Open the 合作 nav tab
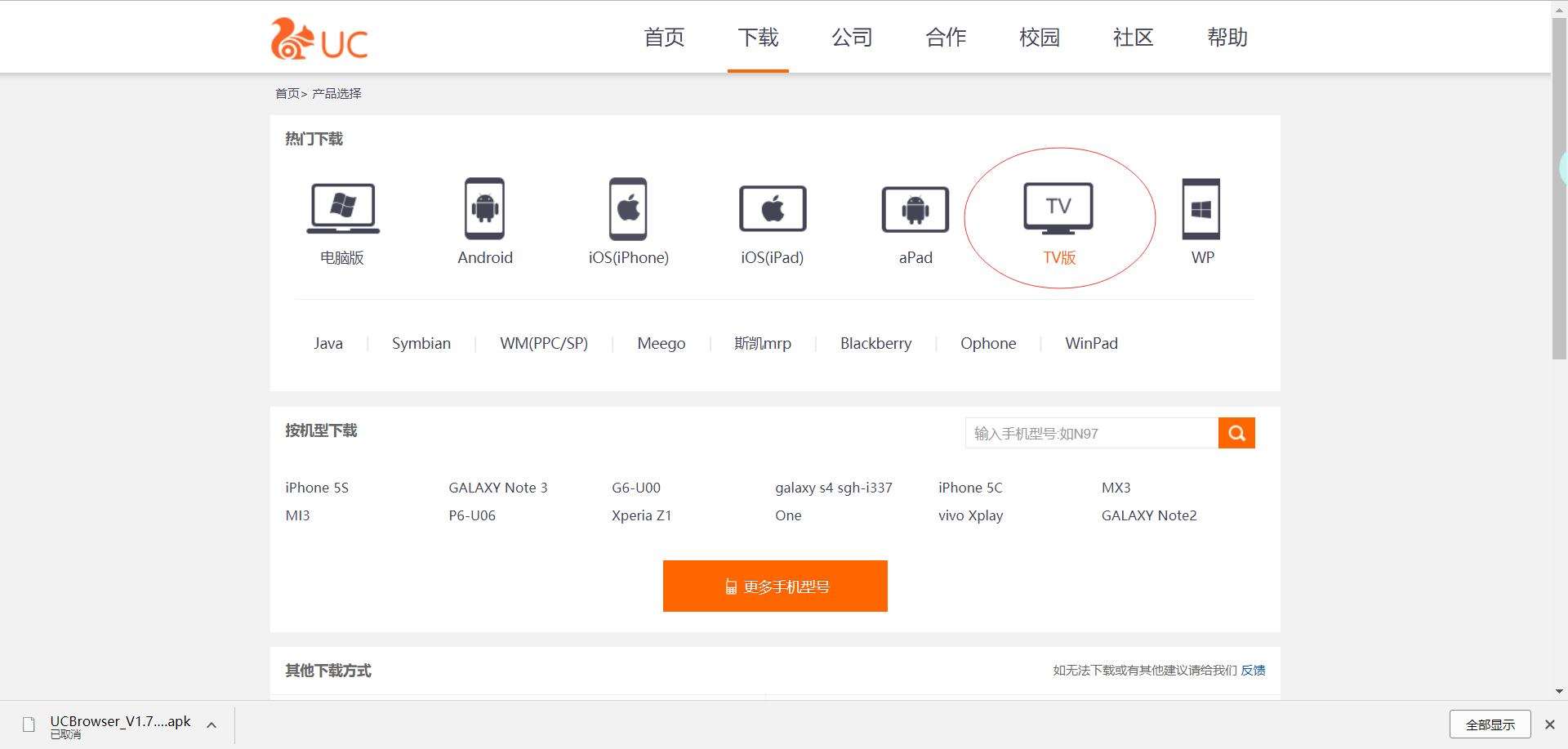 pos(946,38)
